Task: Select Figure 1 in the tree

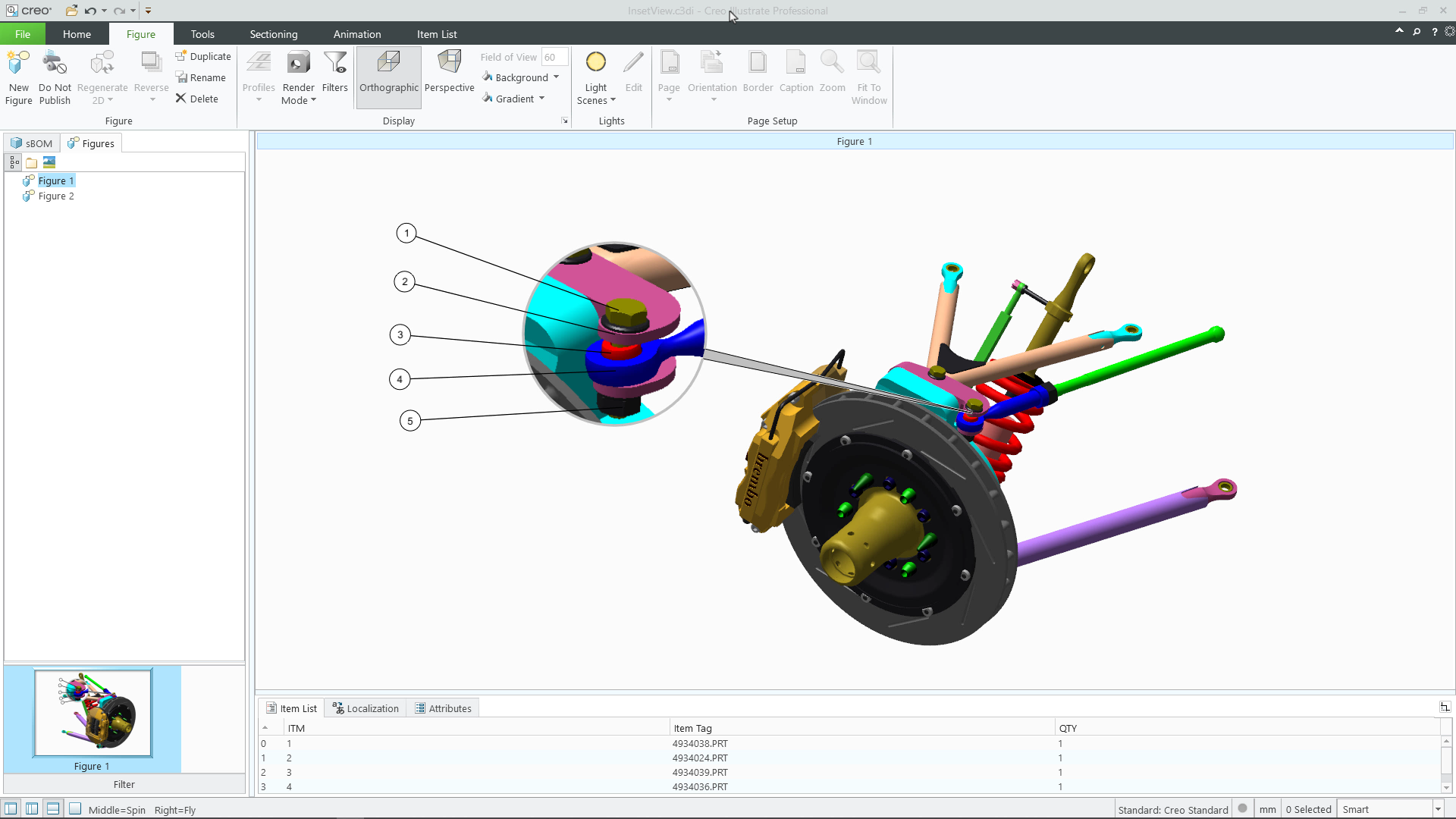Action: (x=56, y=180)
